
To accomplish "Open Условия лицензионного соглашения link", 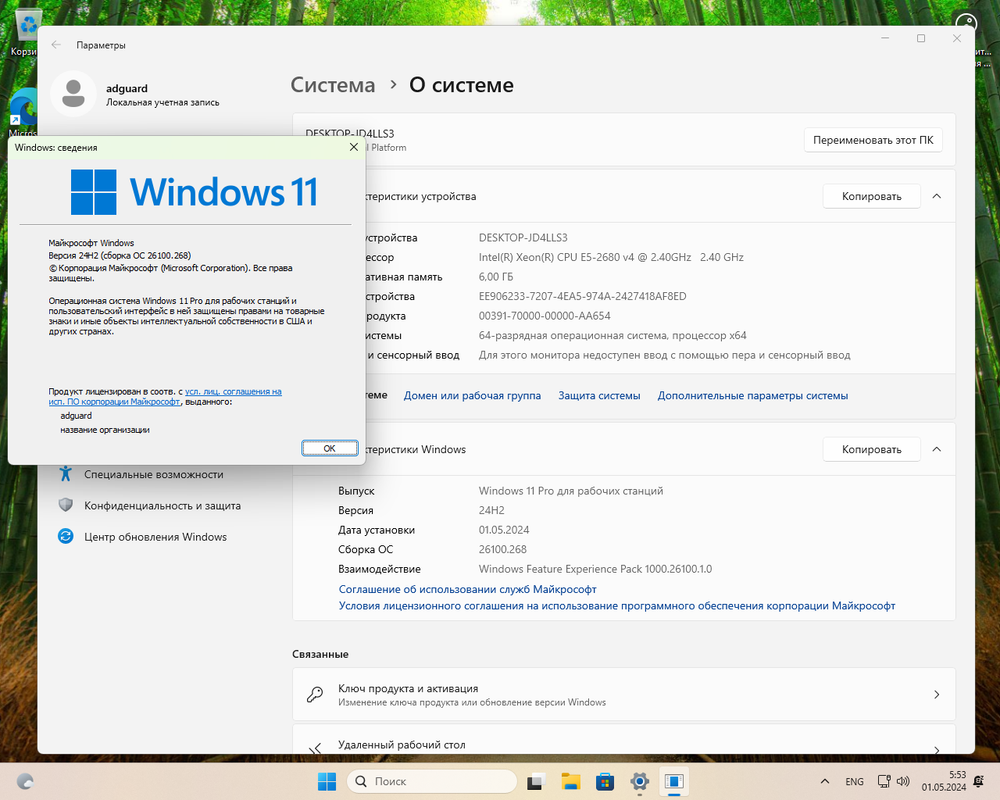I will click(617, 606).
